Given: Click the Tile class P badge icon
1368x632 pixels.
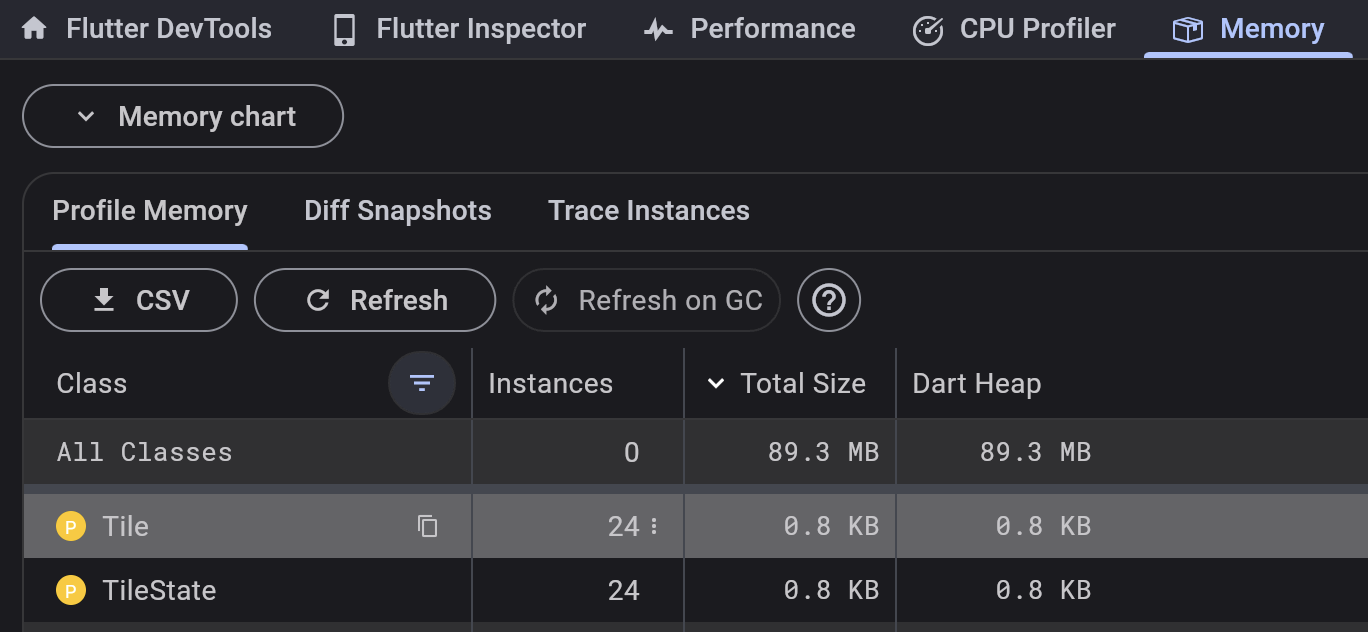Looking at the screenshot, I should click(x=71, y=526).
